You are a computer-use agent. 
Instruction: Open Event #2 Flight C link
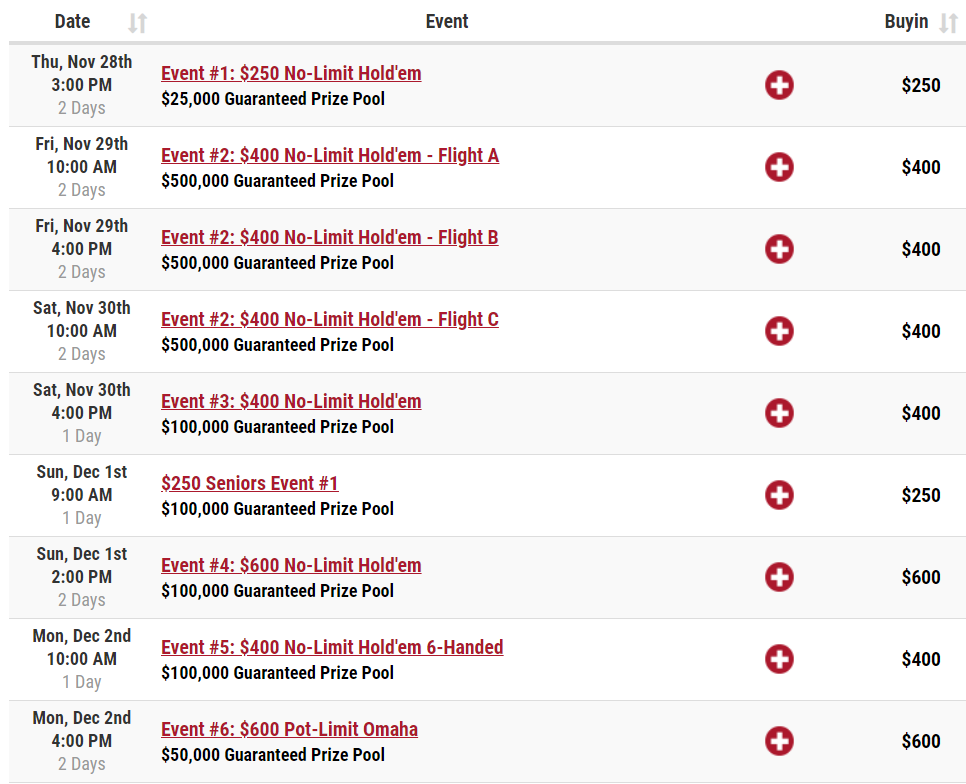pos(330,319)
